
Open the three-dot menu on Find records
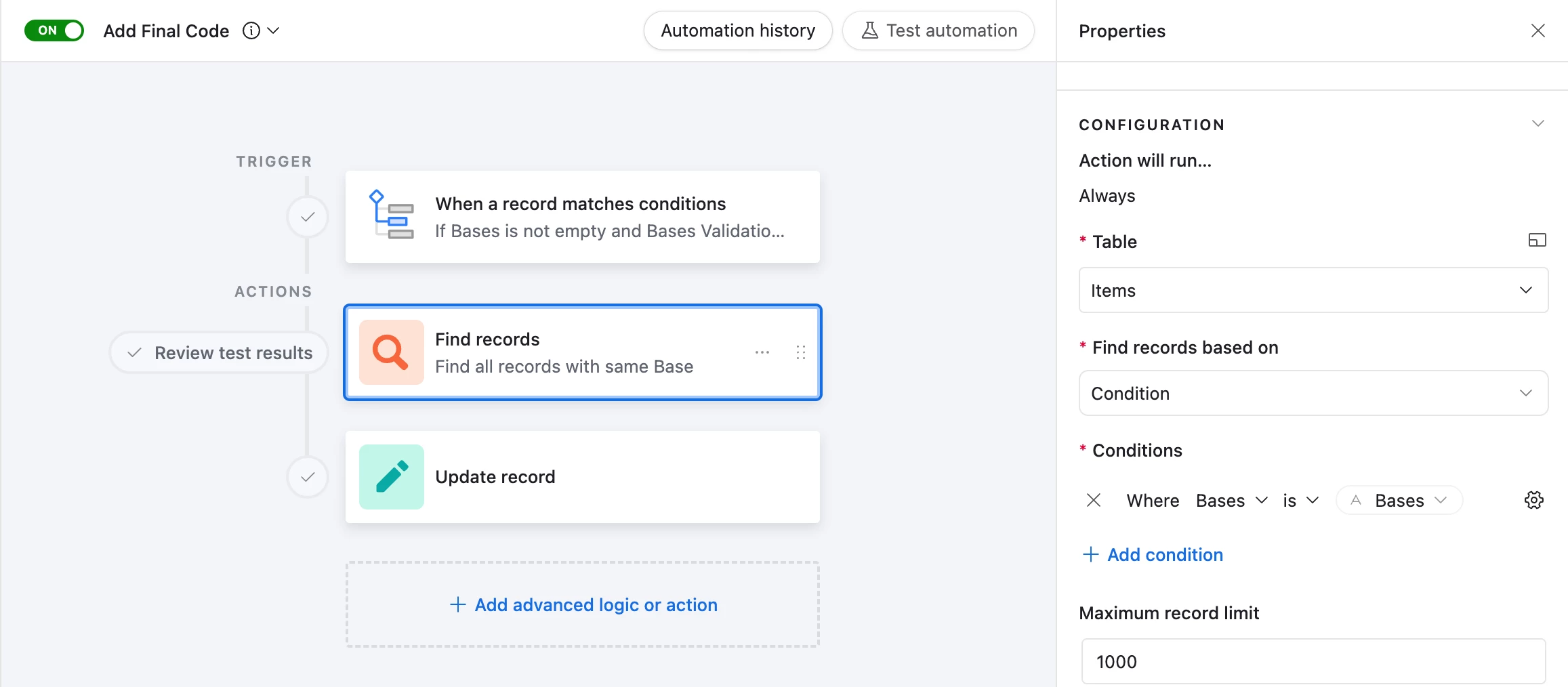[762, 352]
